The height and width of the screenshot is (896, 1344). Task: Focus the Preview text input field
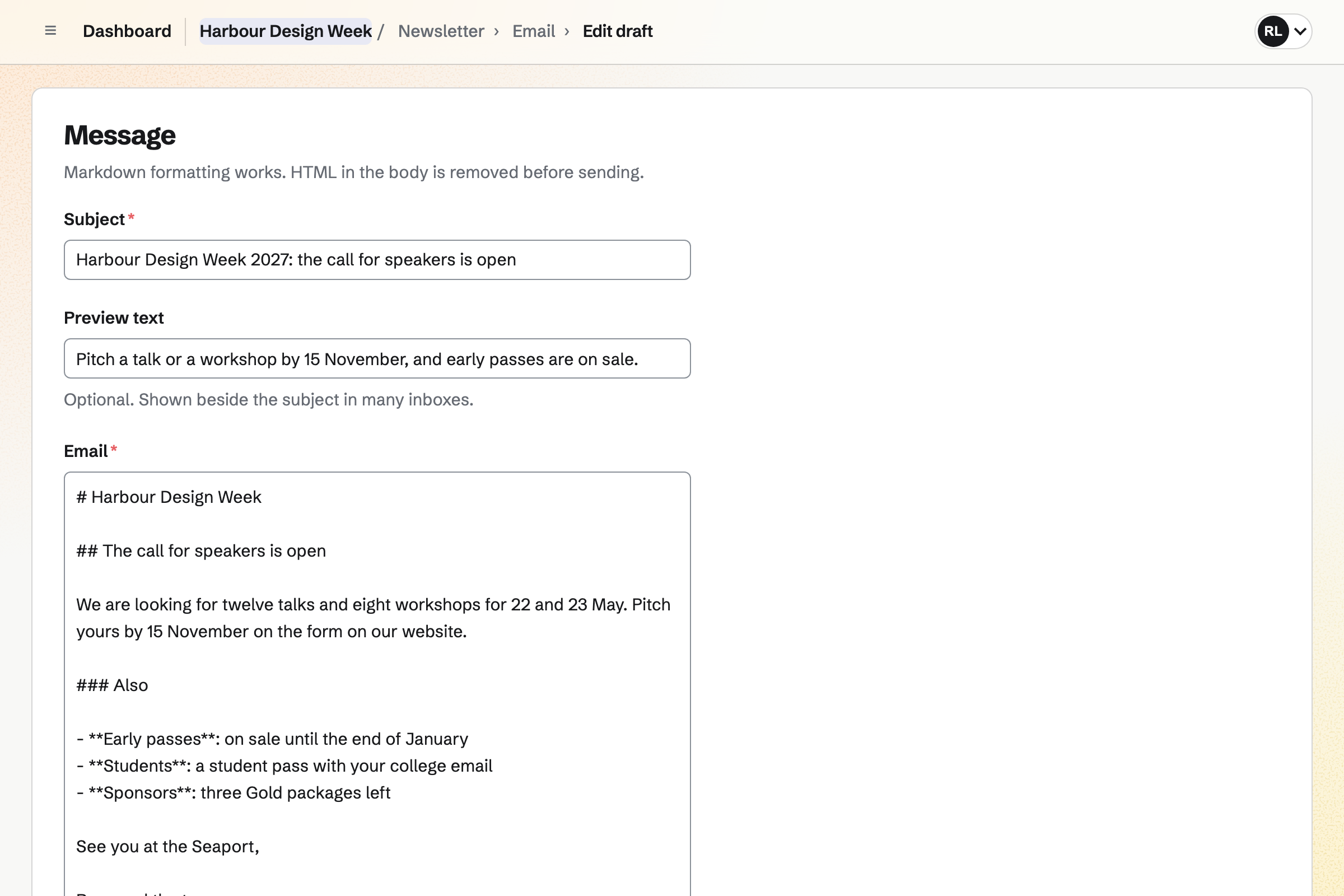pyautogui.click(x=377, y=359)
